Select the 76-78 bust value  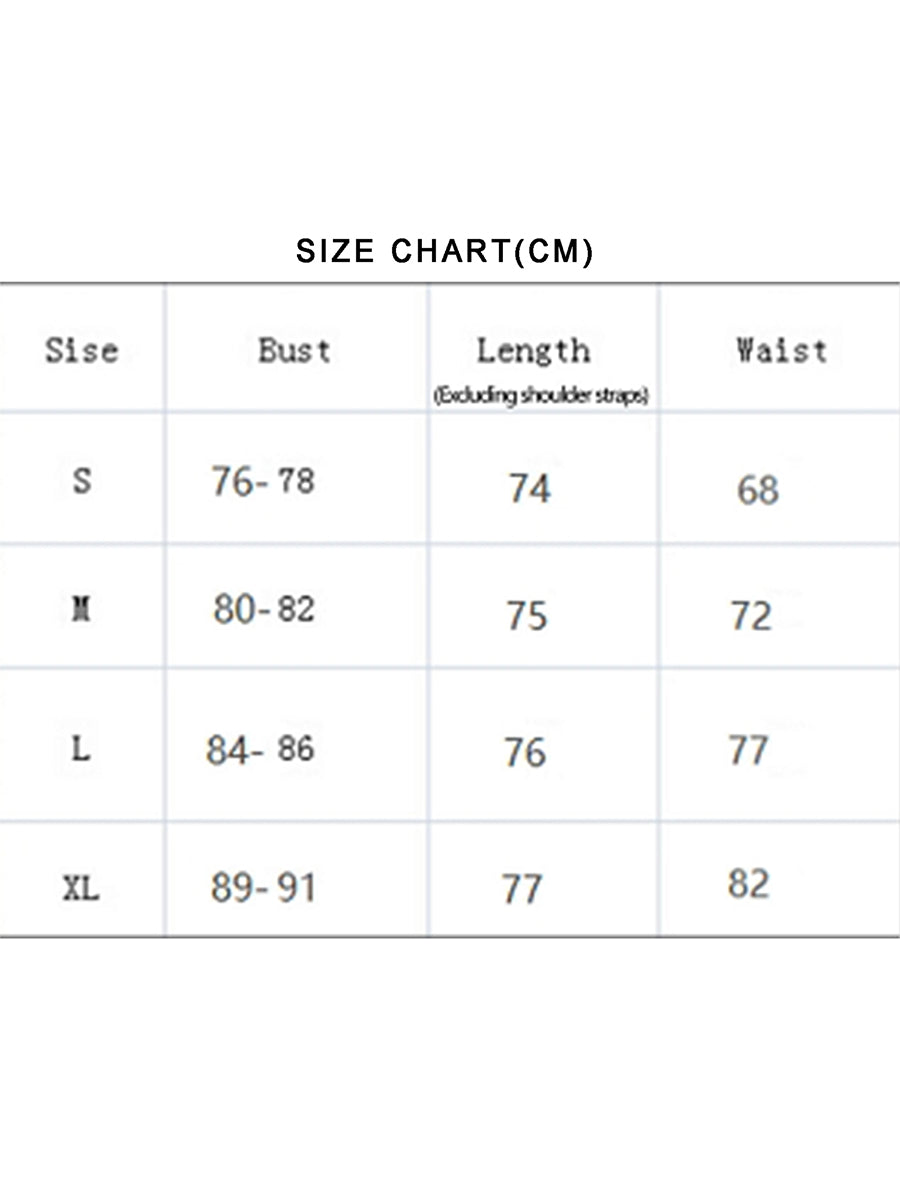tap(263, 481)
